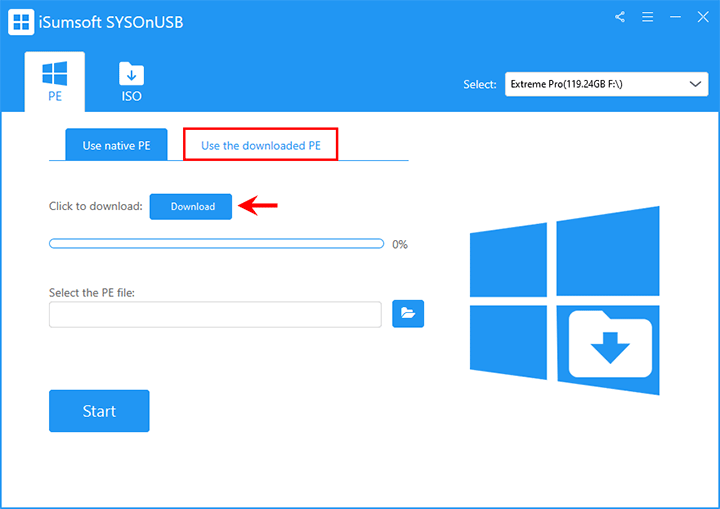Click the iSumsoft SYSOnUSB logo icon
The height and width of the screenshot is (509, 720).
coord(21,22)
